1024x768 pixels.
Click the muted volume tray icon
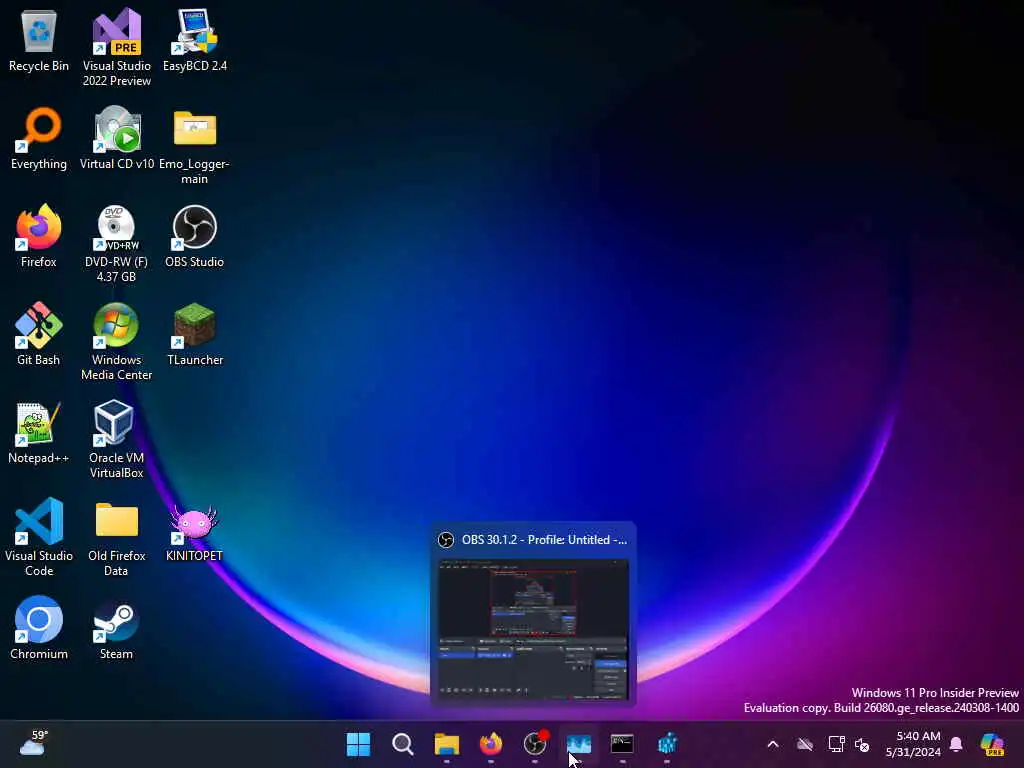coord(862,744)
